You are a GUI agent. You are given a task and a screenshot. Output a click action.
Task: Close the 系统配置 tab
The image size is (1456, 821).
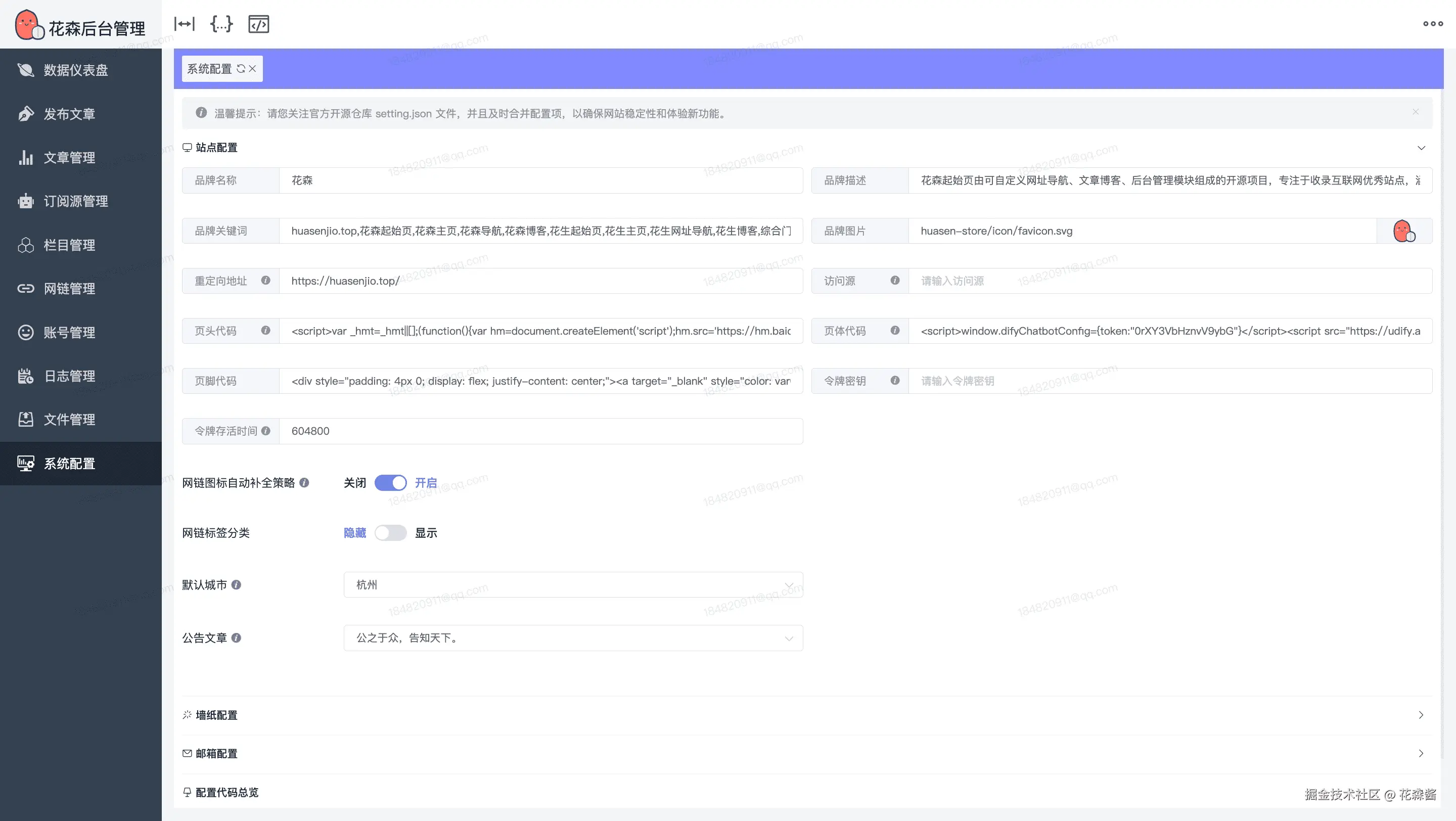(x=253, y=68)
